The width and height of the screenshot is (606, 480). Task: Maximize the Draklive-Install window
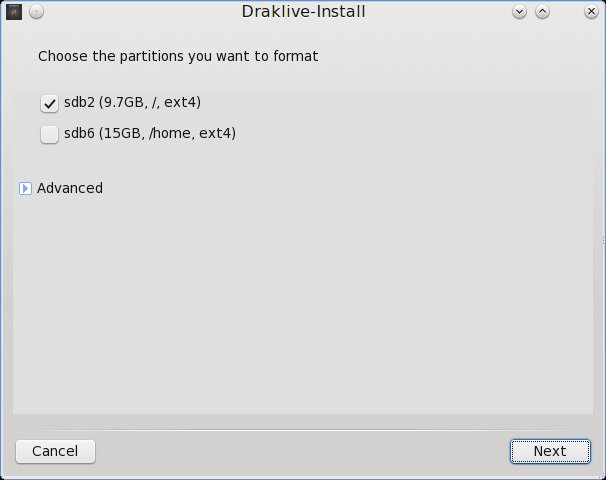pyautogui.click(x=542, y=12)
